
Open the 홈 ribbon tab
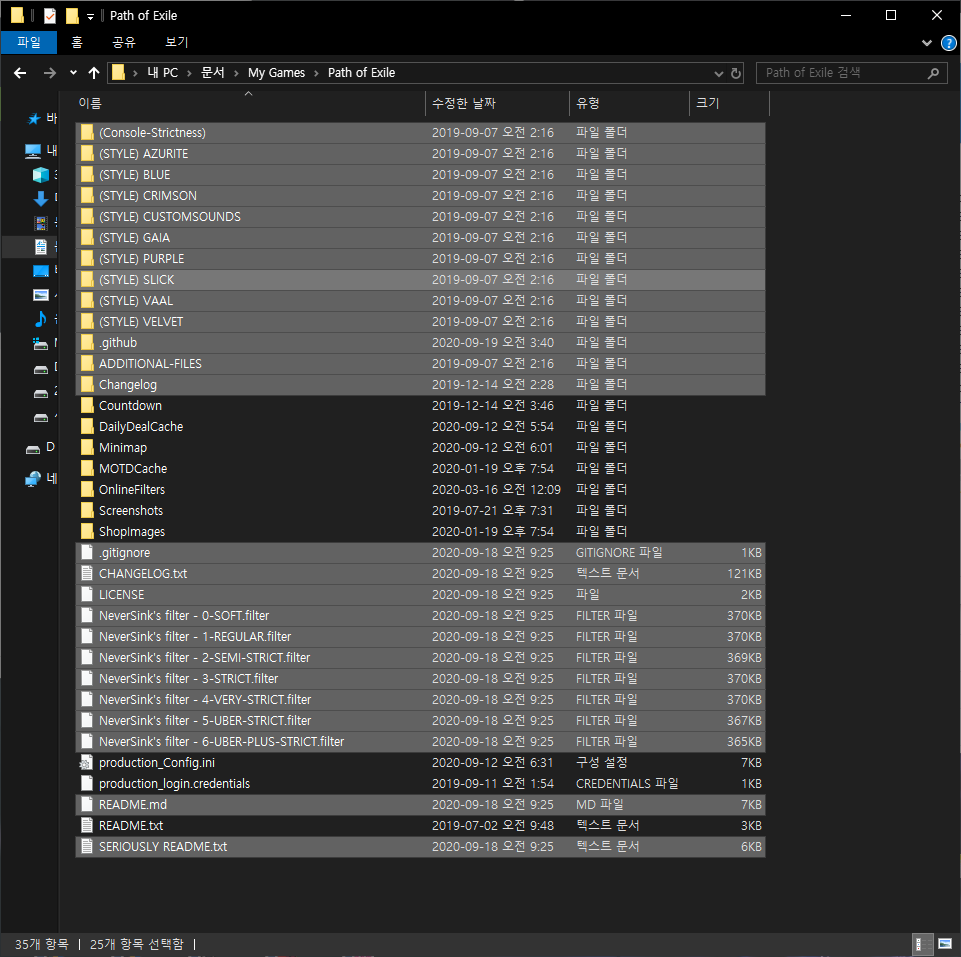tap(77, 42)
